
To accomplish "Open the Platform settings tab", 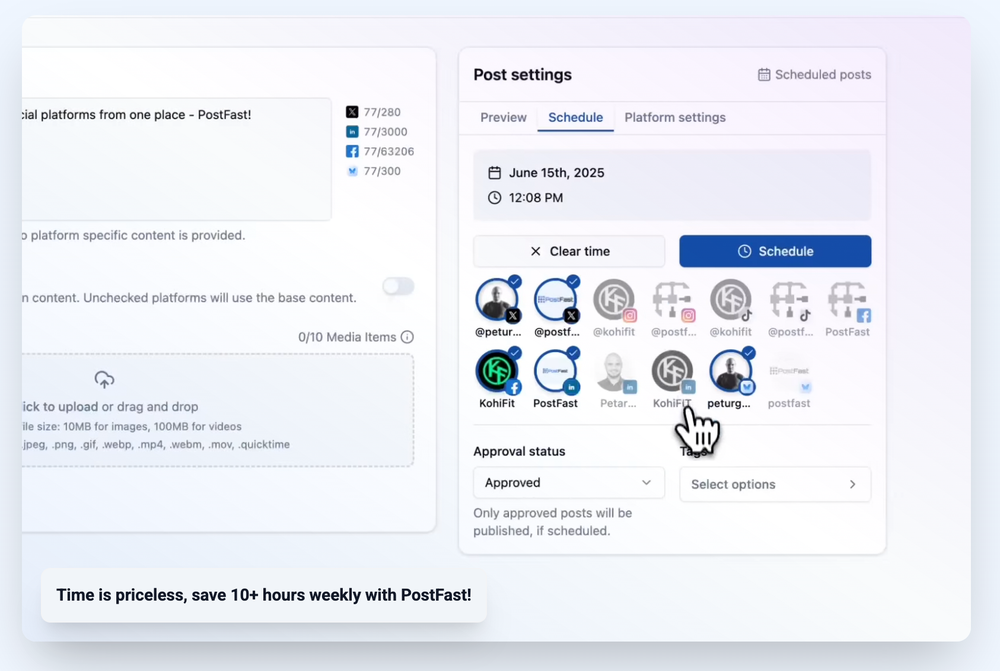I will click(675, 117).
